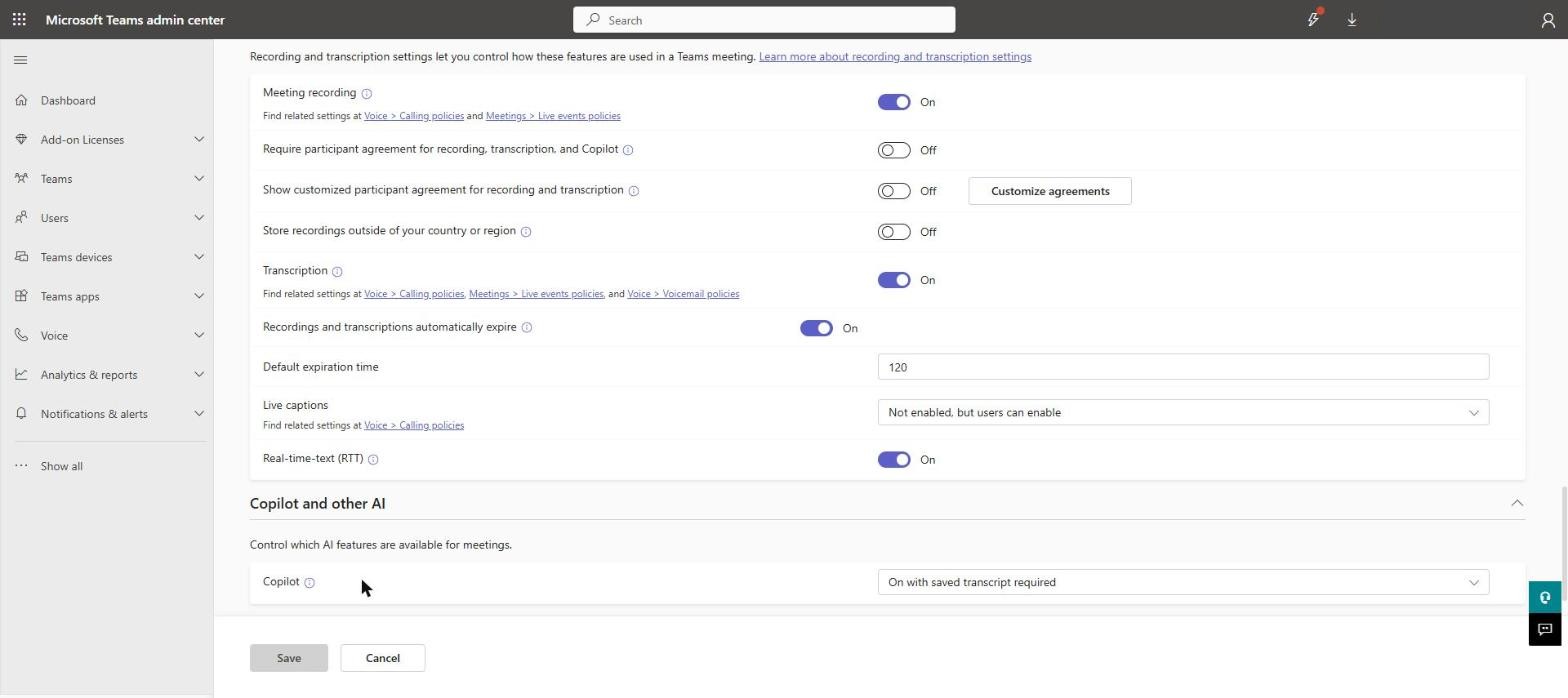Image resolution: width=1568 pixels, height=698 pixels.
Task: Click info icon beside Recordings automatically expire
Action: pyautogui.click(x=527, y=328)
